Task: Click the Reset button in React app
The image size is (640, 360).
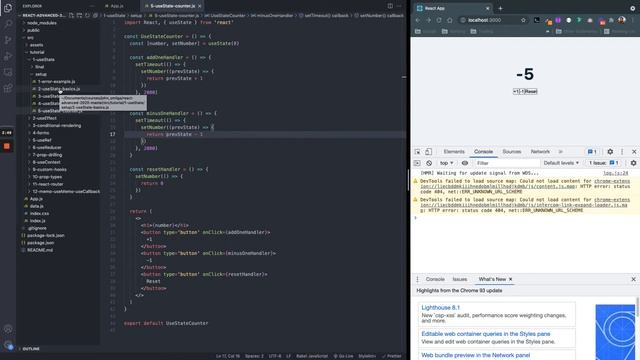Action: pyautogui.click(x=531, y=91)
